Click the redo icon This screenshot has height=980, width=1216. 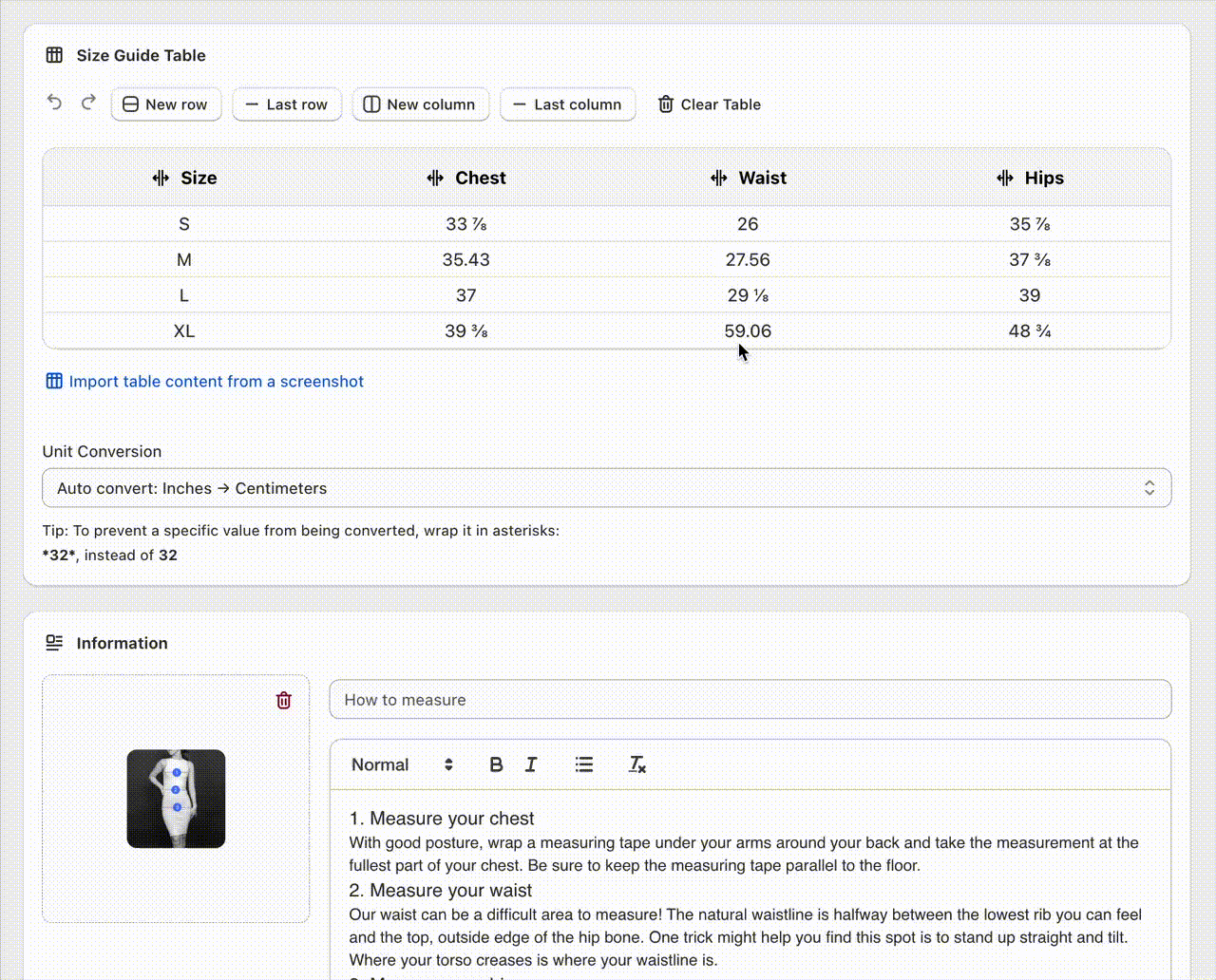click(x=88, y=102)
